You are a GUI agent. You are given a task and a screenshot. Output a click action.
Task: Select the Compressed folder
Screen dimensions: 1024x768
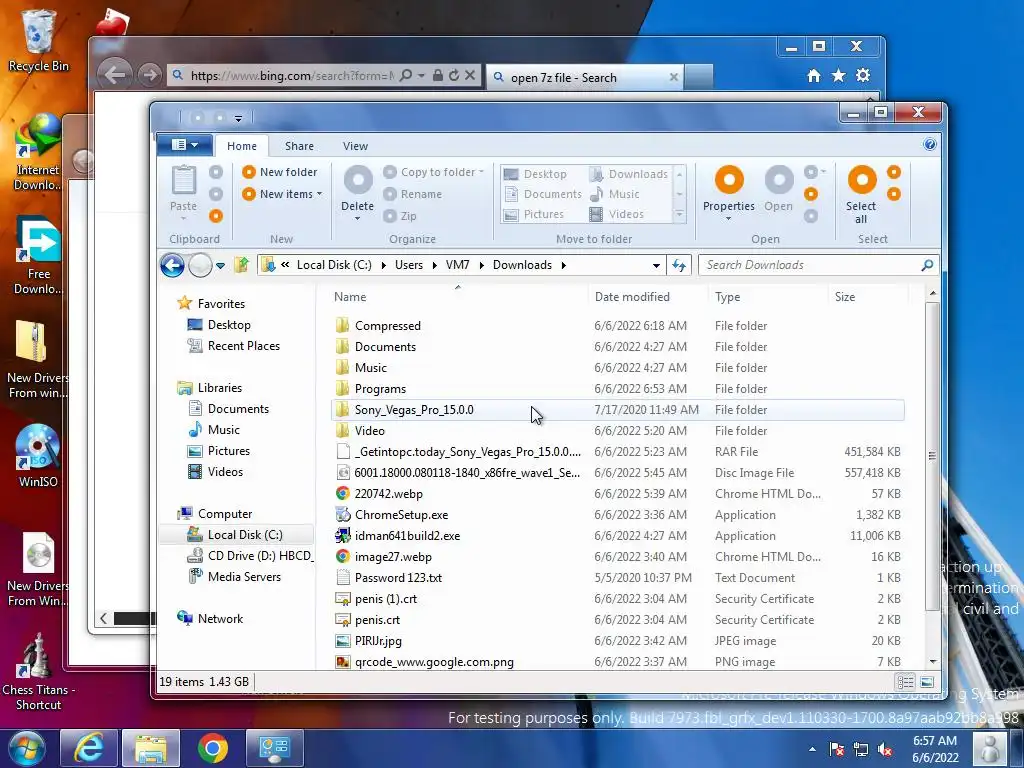point(617,325)
